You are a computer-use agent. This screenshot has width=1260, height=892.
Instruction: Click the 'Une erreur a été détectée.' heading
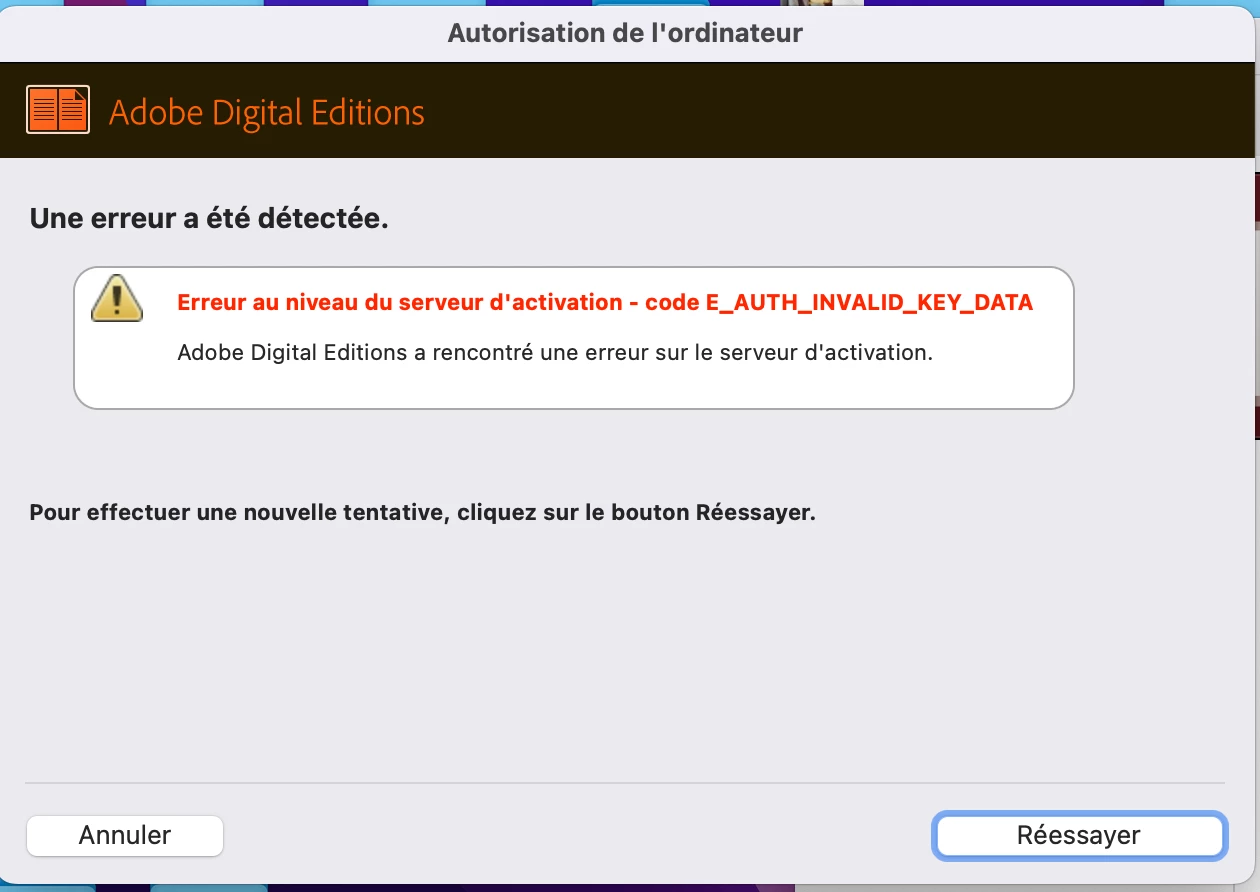209,219
